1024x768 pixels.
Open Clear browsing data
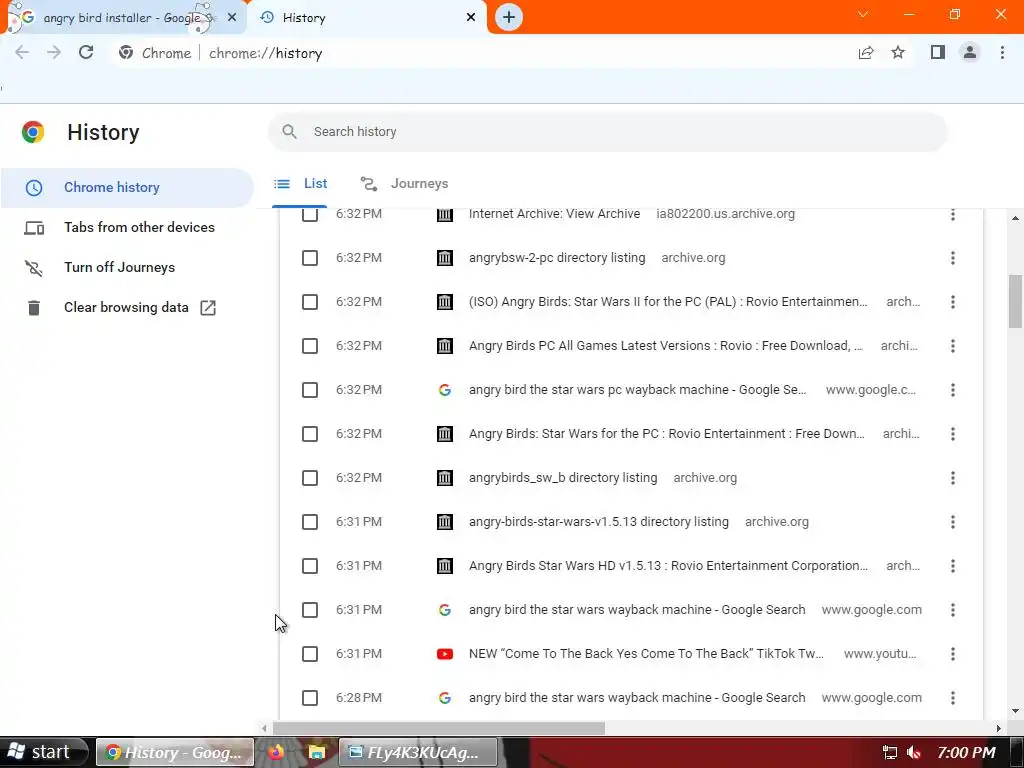127,307
